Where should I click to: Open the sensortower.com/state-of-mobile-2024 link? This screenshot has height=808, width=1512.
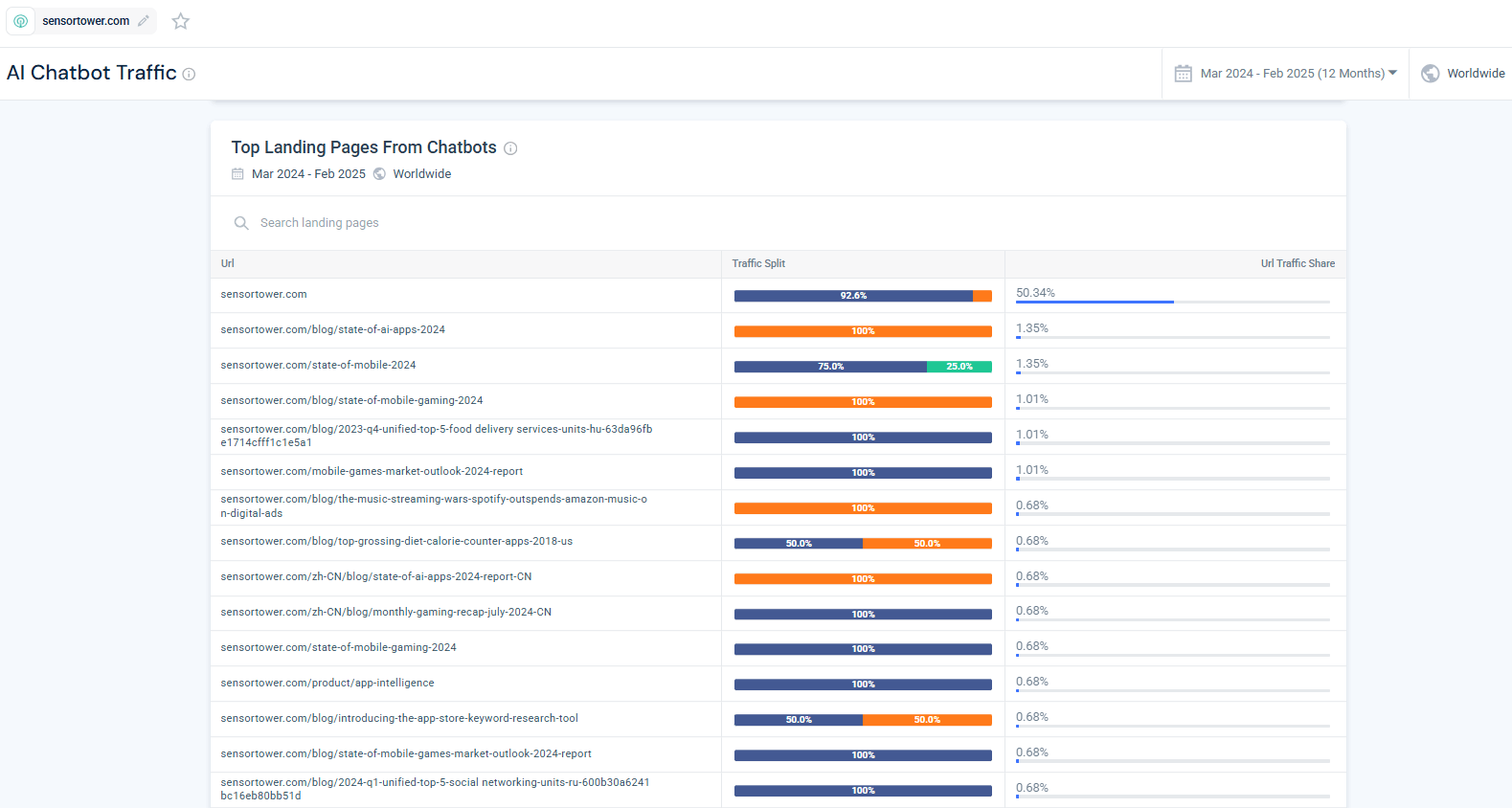click(x=318, y=365)
